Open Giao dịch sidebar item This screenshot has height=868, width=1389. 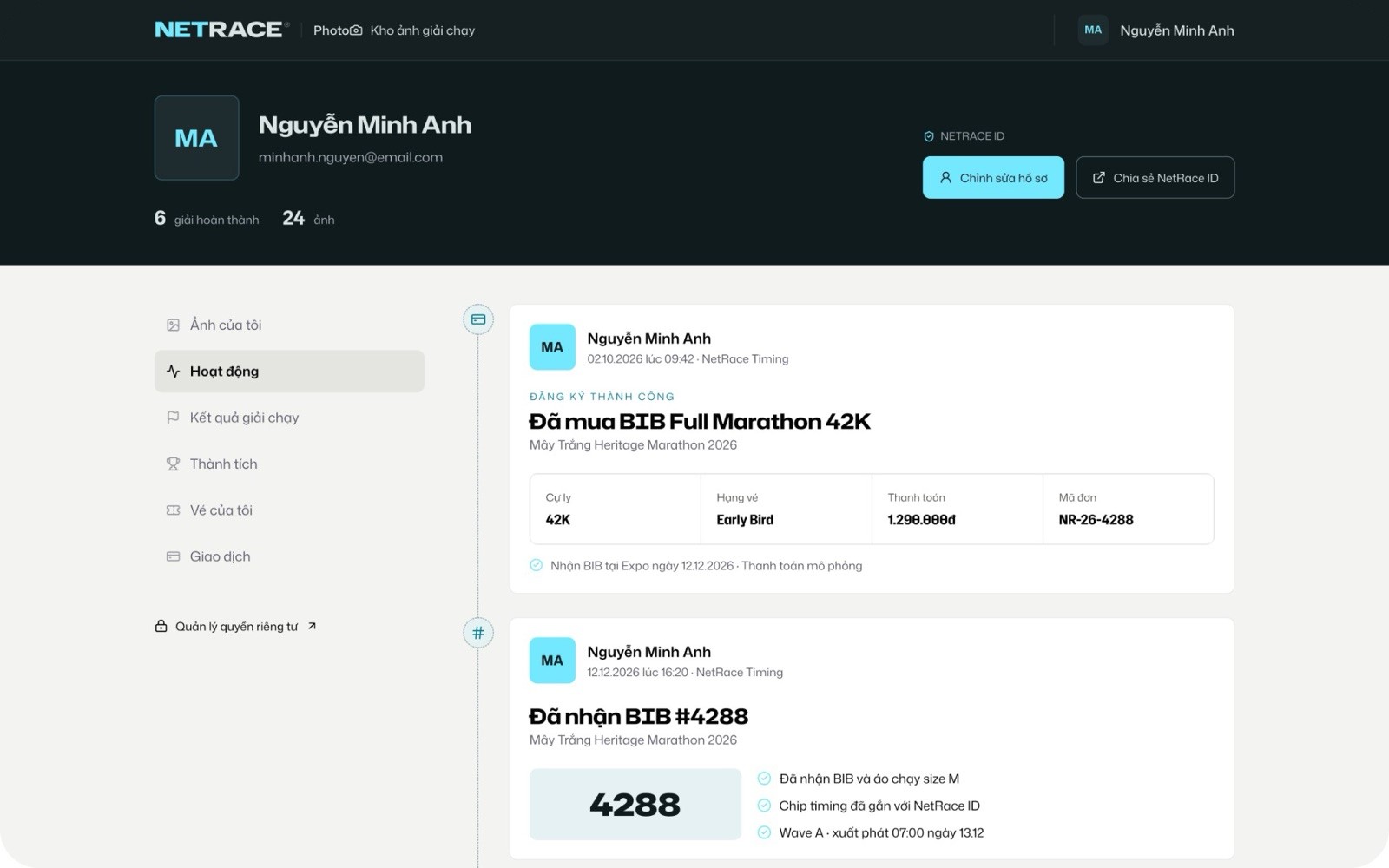pyautogui.click(x=289, y=556)
